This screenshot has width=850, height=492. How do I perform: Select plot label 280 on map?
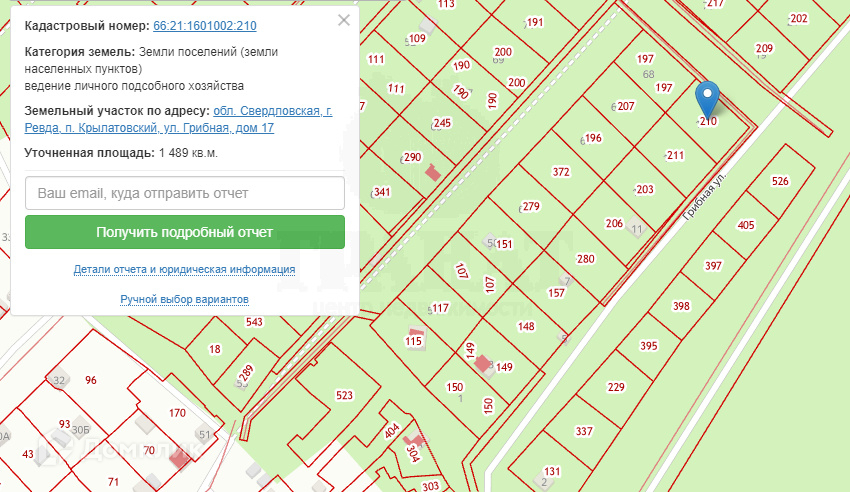[585, 259]
